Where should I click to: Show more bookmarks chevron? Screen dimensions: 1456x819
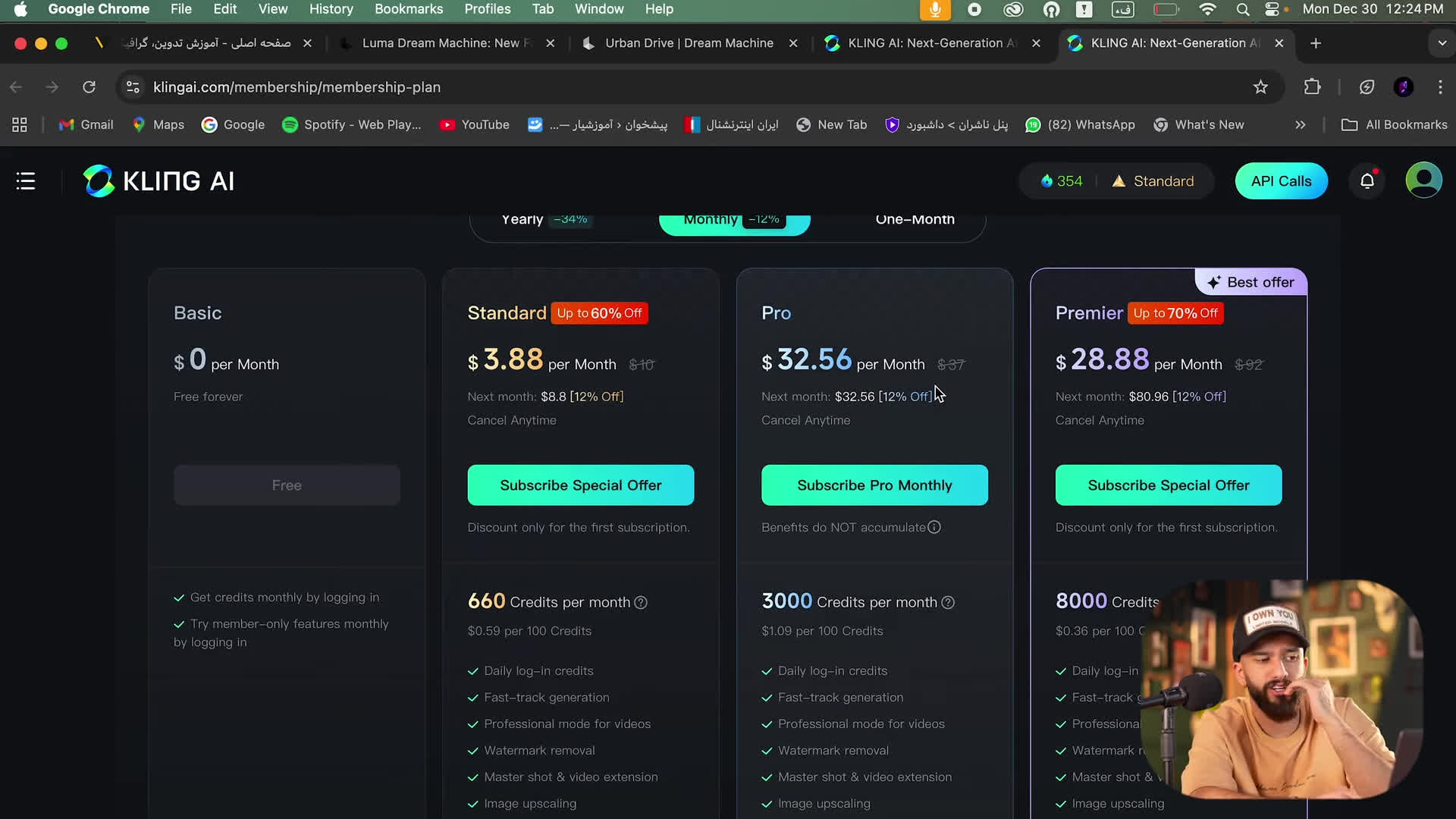coord(1301,125)
